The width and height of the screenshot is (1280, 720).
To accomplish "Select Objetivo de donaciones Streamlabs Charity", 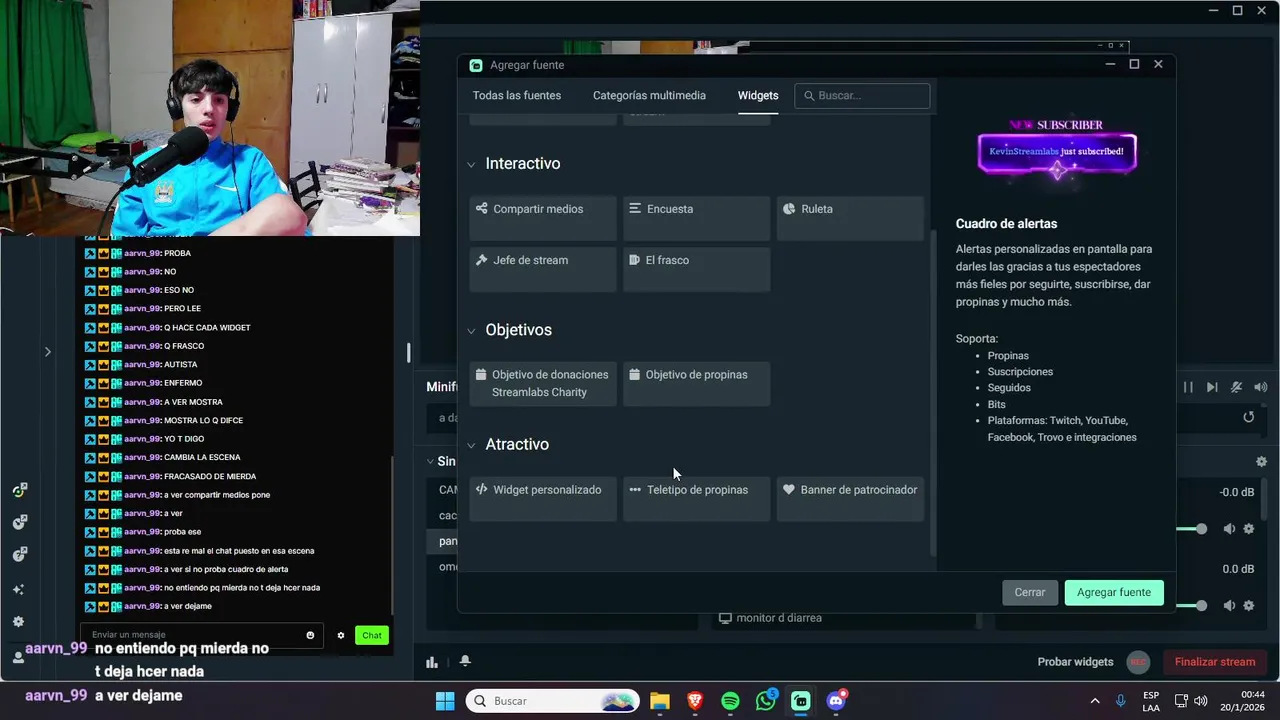I will click(543, 383).
